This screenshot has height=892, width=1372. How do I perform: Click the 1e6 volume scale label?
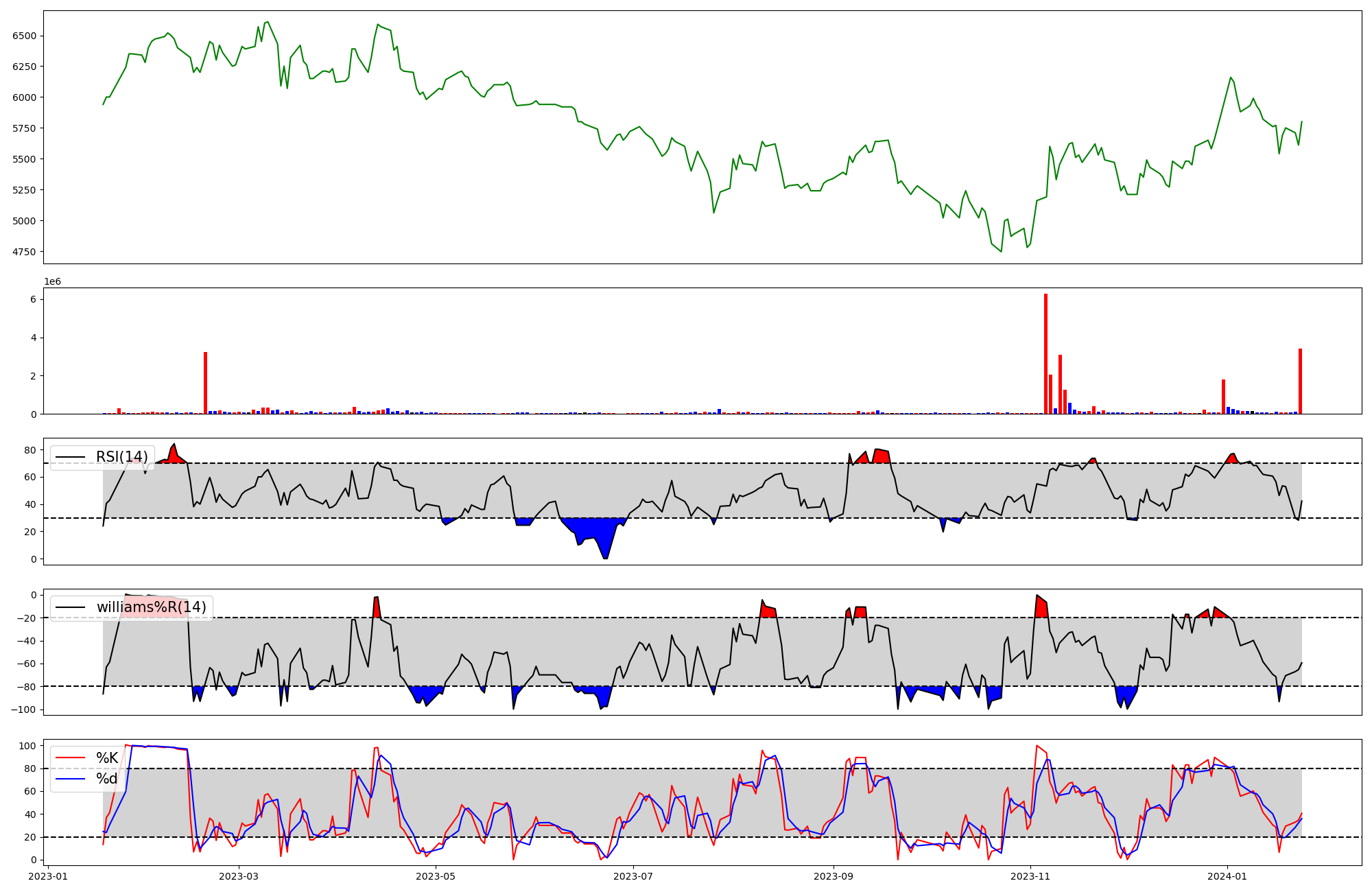[x=53, y=282]
